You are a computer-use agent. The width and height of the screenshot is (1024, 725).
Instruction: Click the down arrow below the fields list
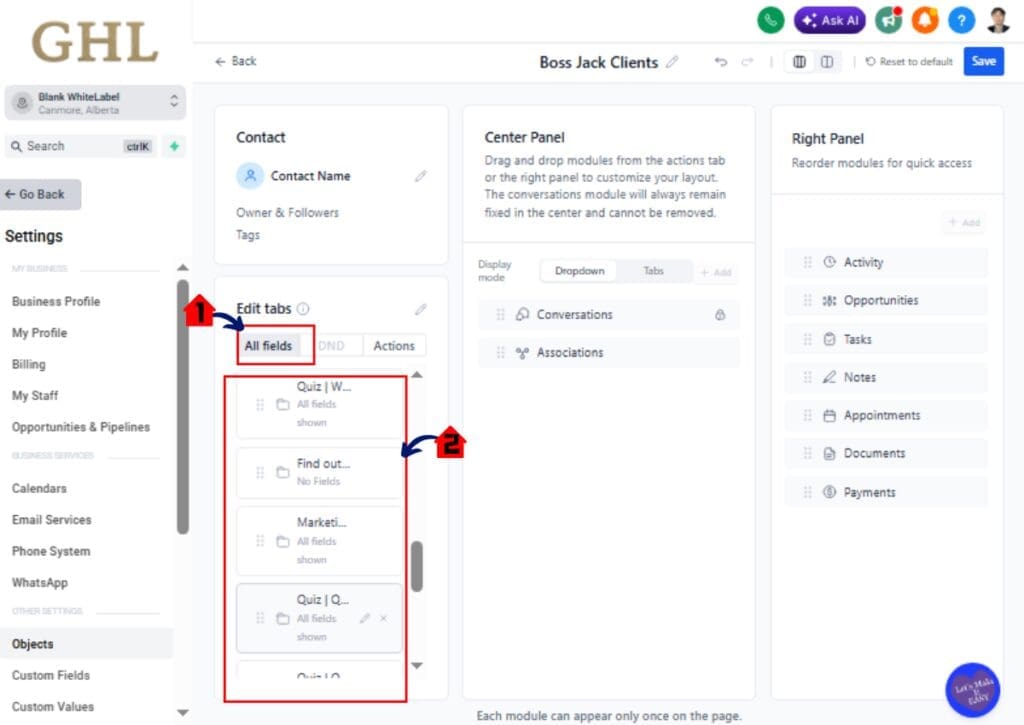[418, 665]
